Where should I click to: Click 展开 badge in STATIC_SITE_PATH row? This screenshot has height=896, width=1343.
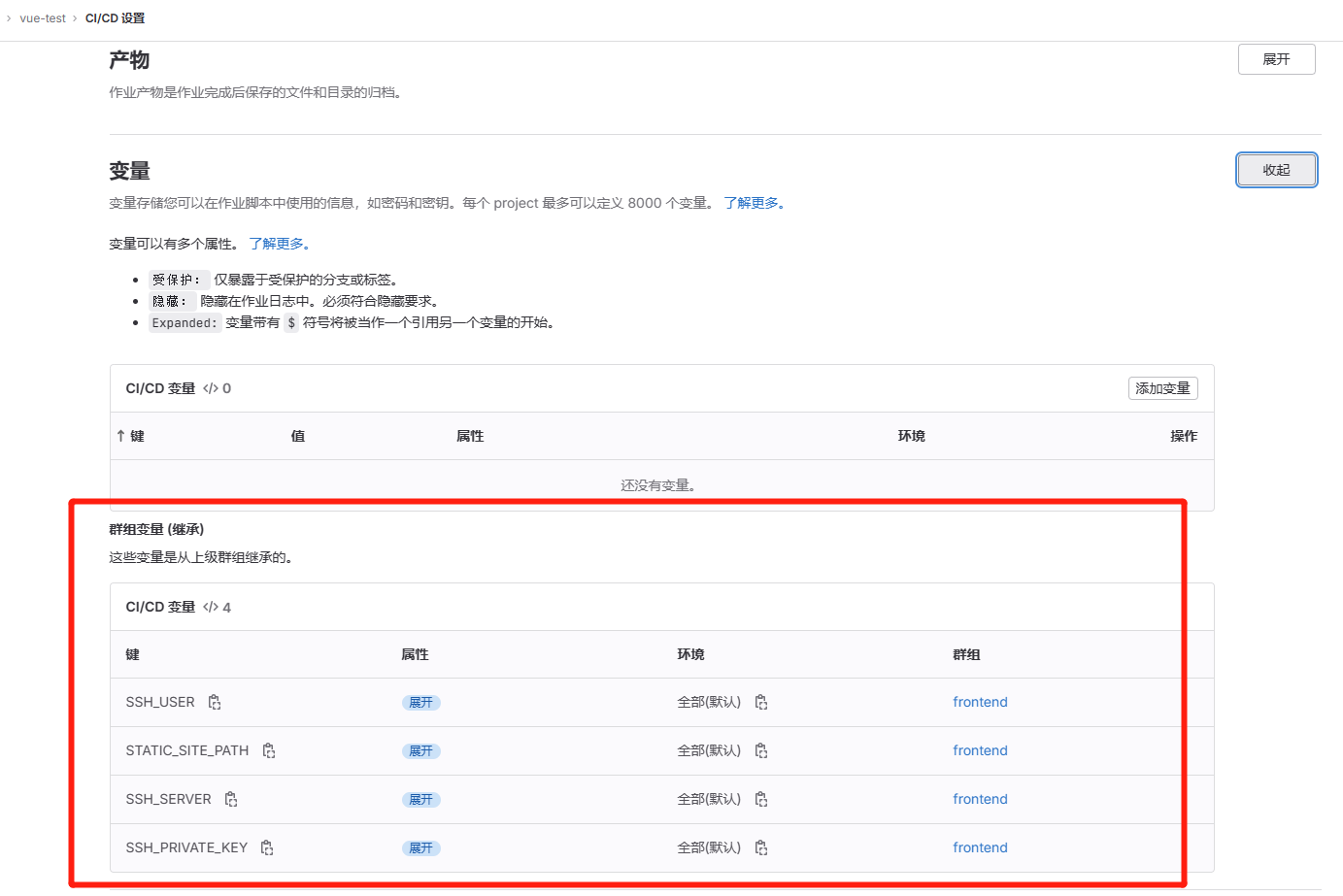(420, 751)
